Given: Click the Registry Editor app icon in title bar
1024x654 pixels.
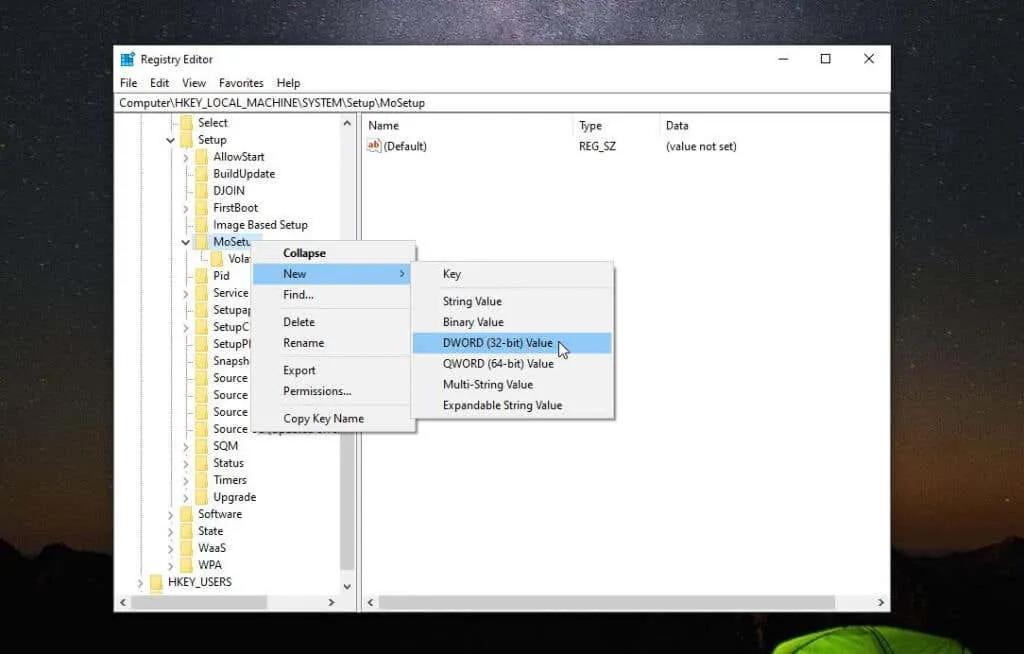Looking at the screenshot, I should click(128, 59).
